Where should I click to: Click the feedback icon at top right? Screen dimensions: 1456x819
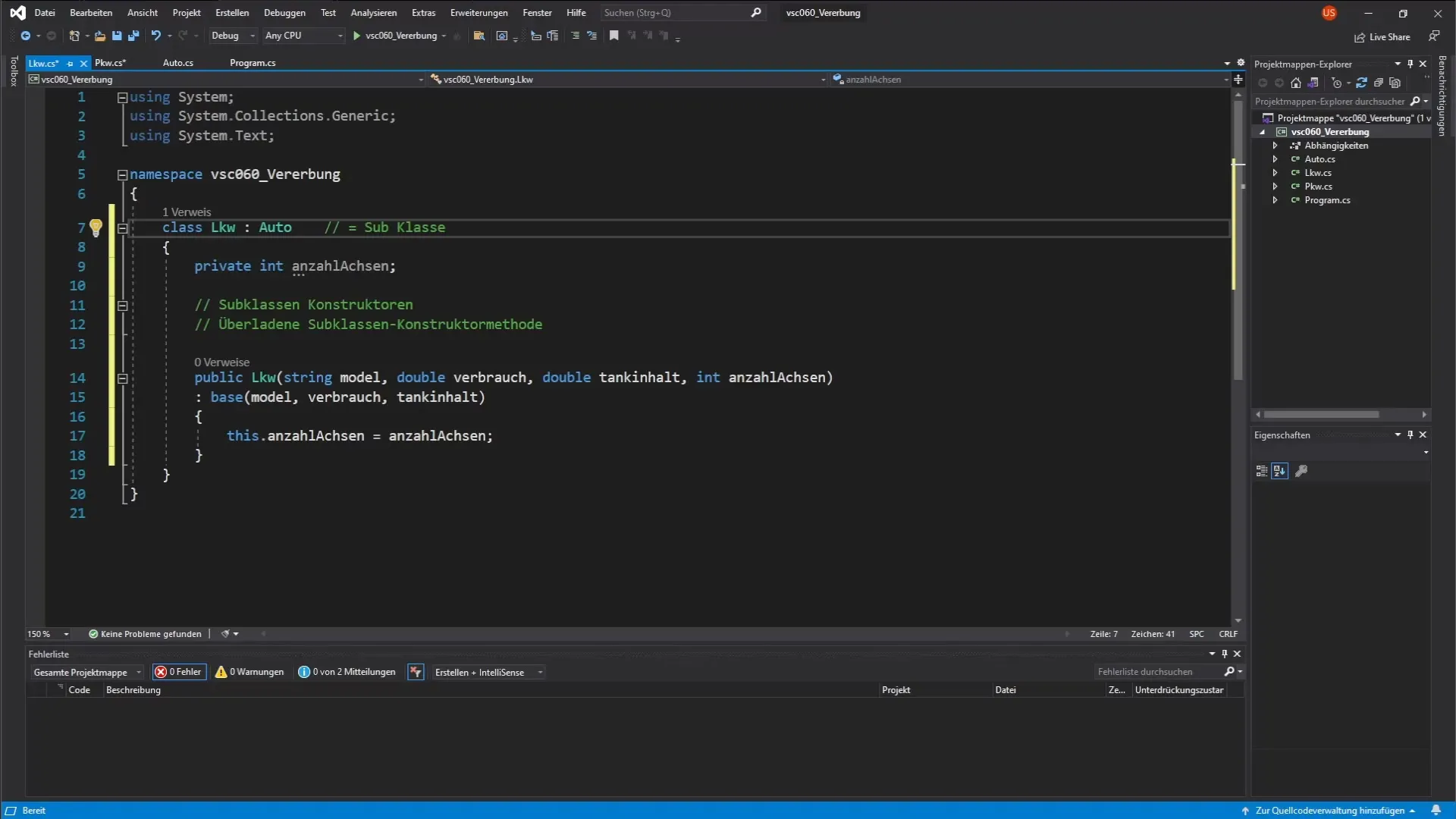(x=1434, y=36)
